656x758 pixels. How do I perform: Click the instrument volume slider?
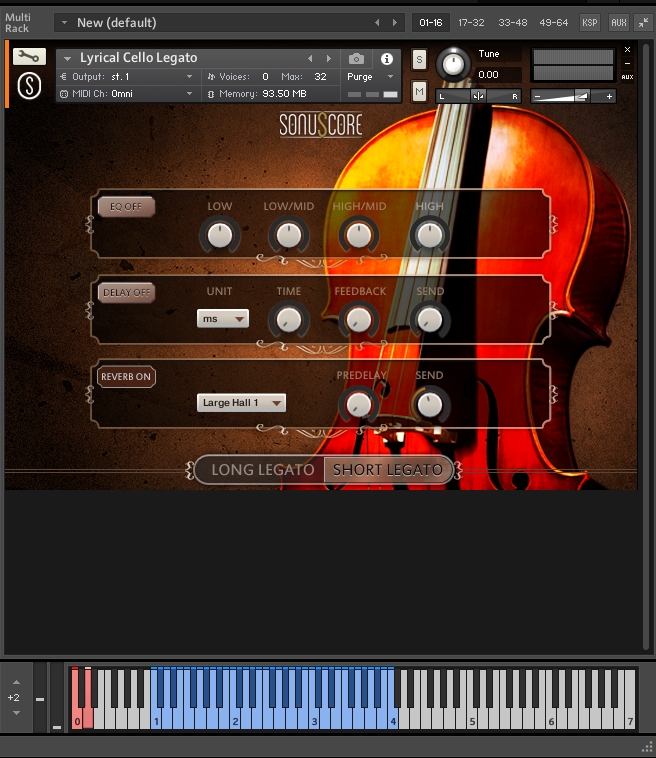point(573,96)
